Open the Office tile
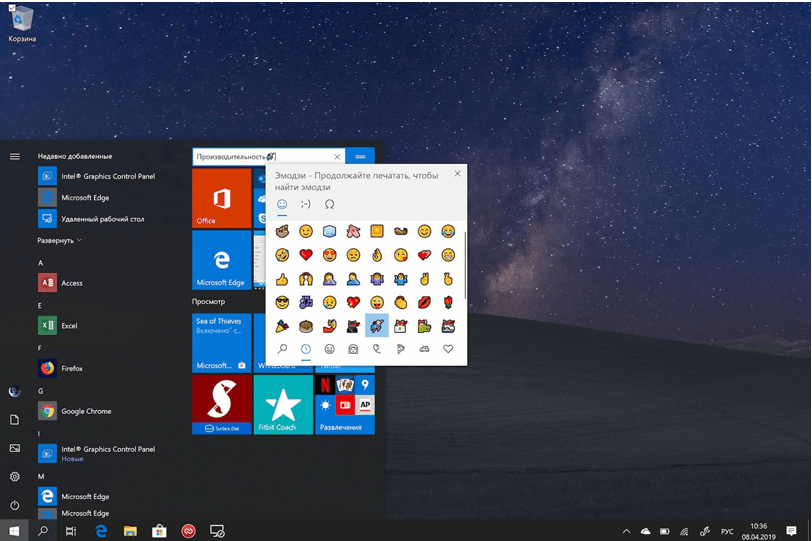Screen dimensions: 812x541 (221, 198)
